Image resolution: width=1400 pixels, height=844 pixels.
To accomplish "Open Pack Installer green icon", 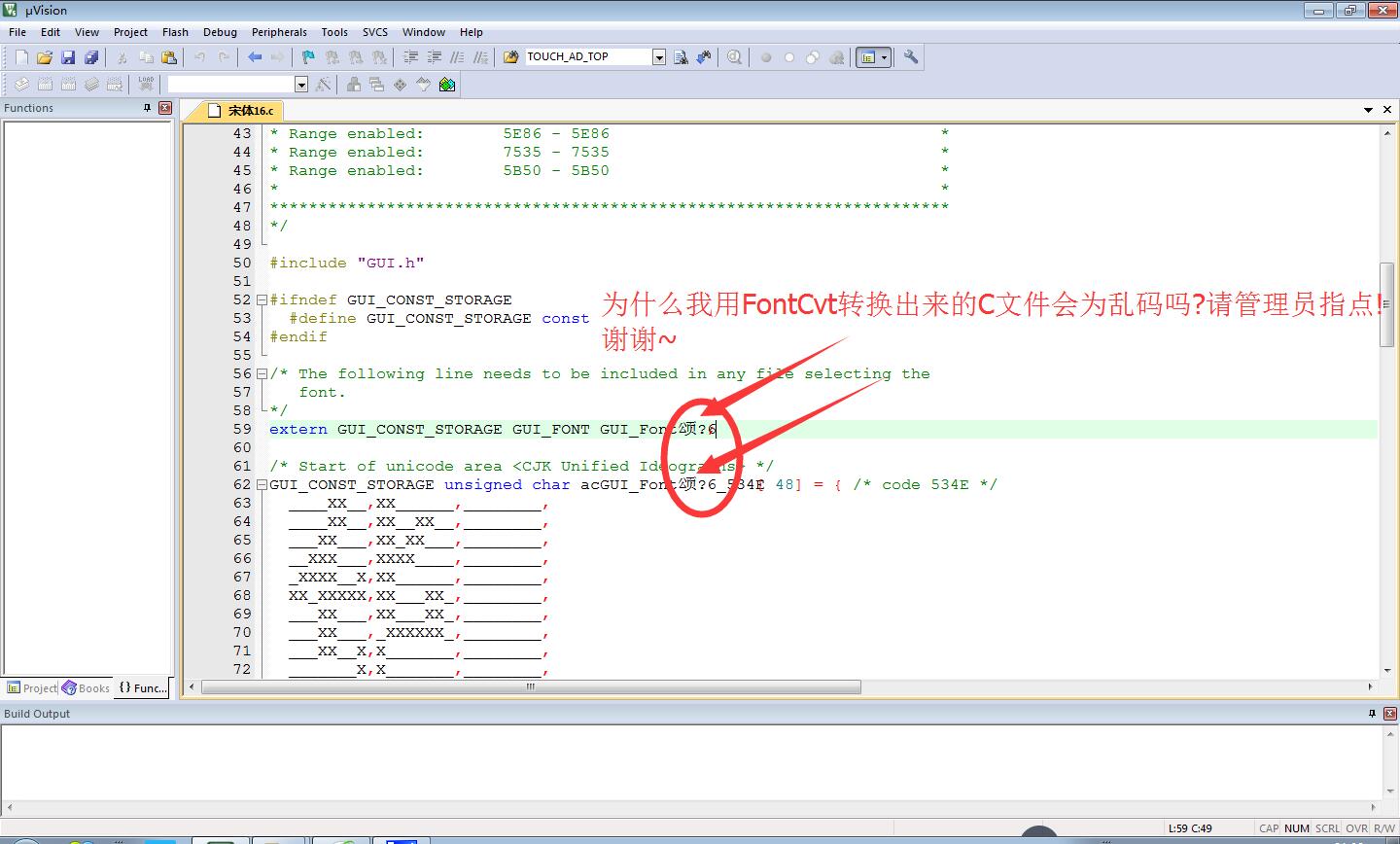I will [x=447, y=85].
